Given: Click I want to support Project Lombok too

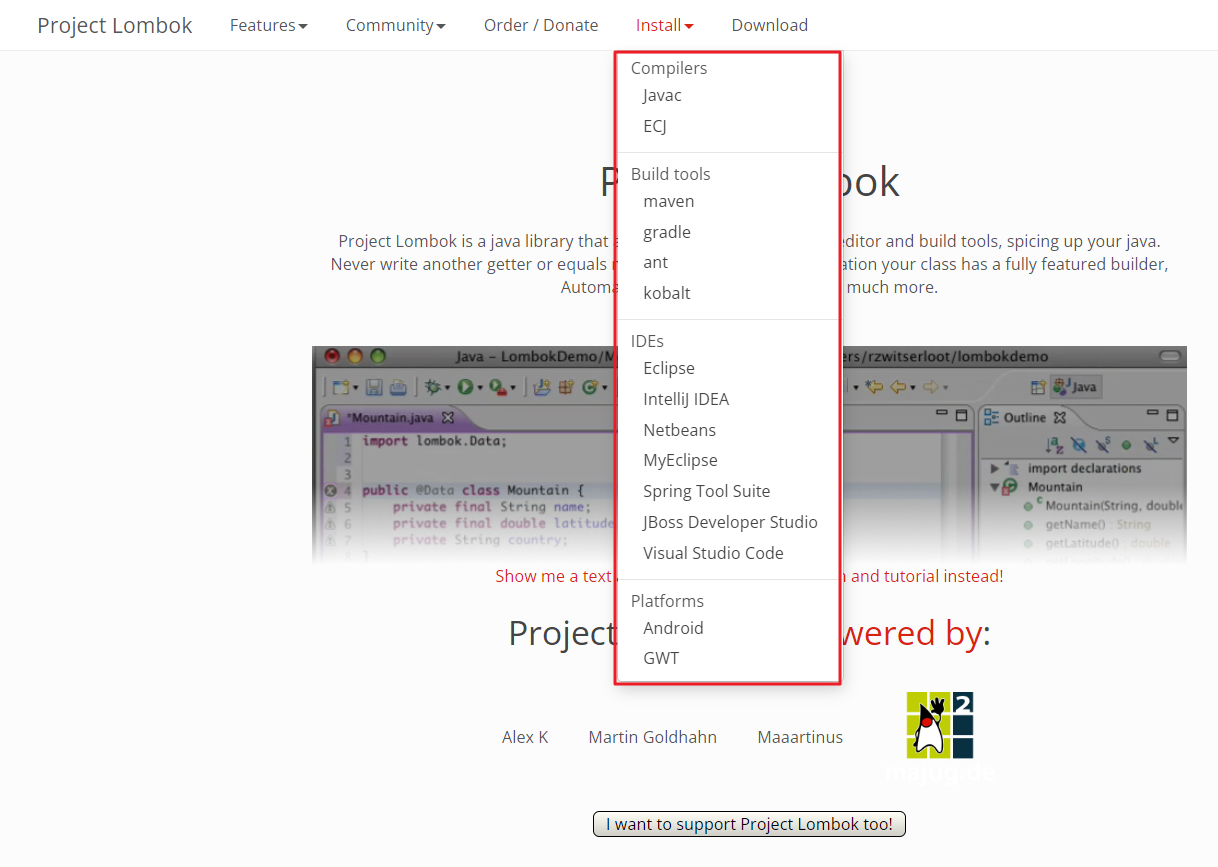Looking at the screenshot, I should [x=749, y=824].
